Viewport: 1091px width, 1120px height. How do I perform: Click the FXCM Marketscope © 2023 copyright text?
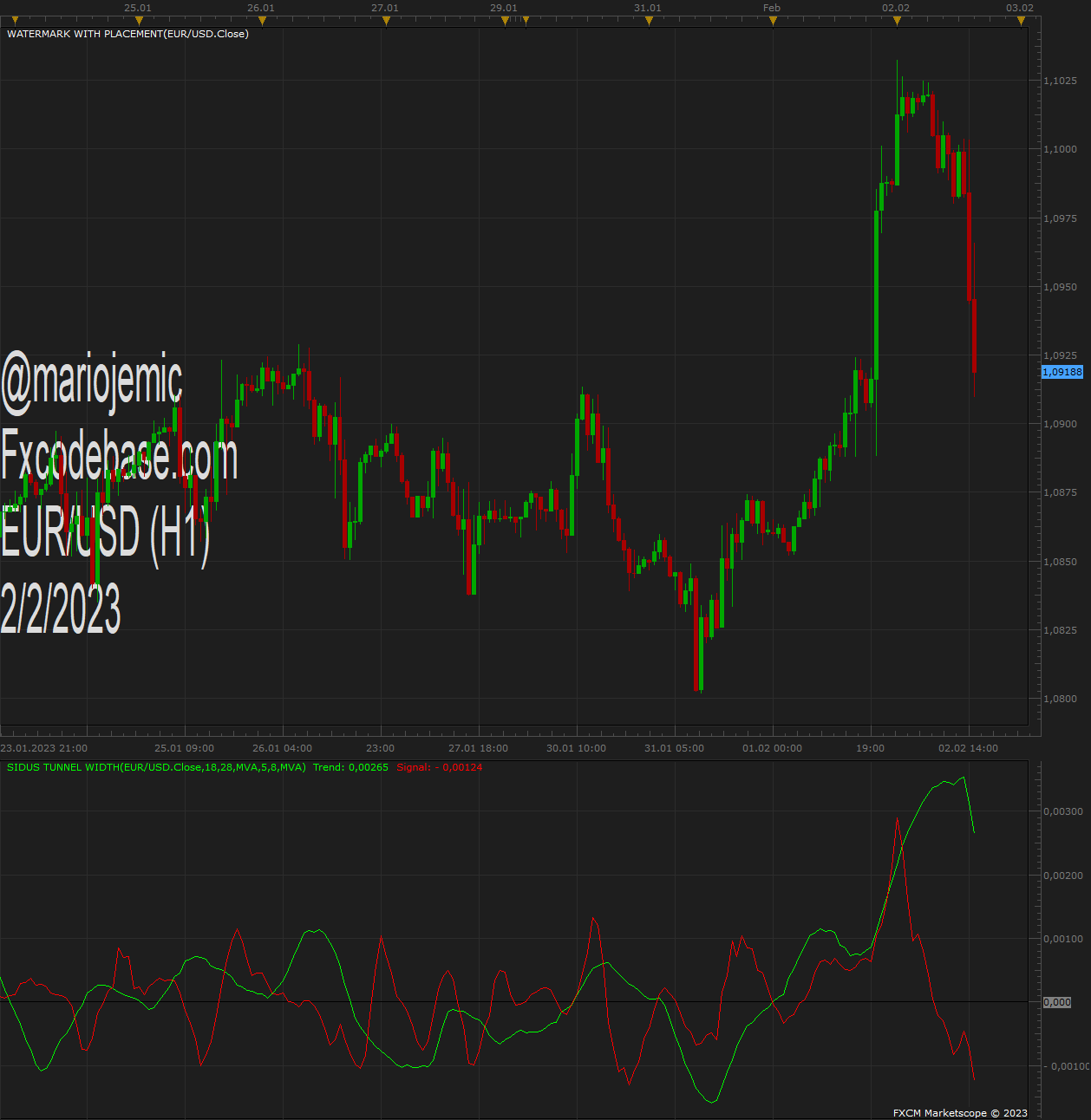coord(960,1113)
